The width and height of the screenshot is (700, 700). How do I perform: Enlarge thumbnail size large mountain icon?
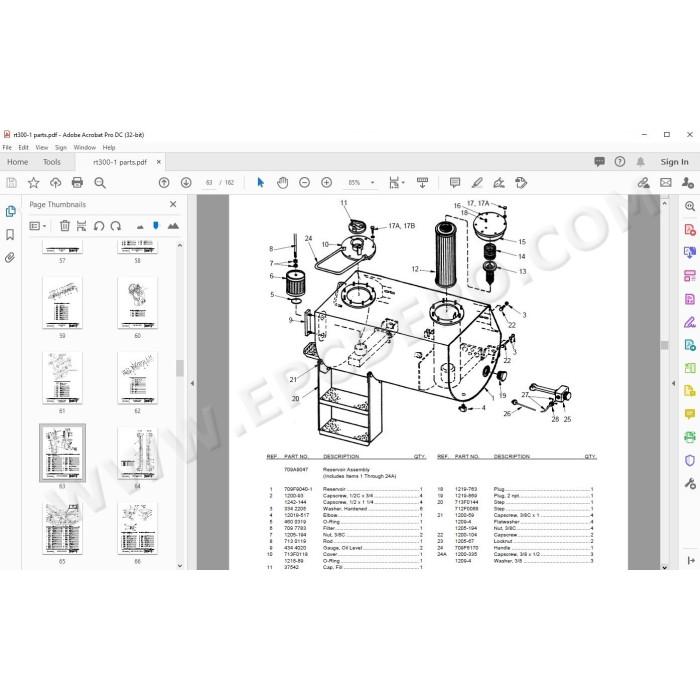point(173,226)
